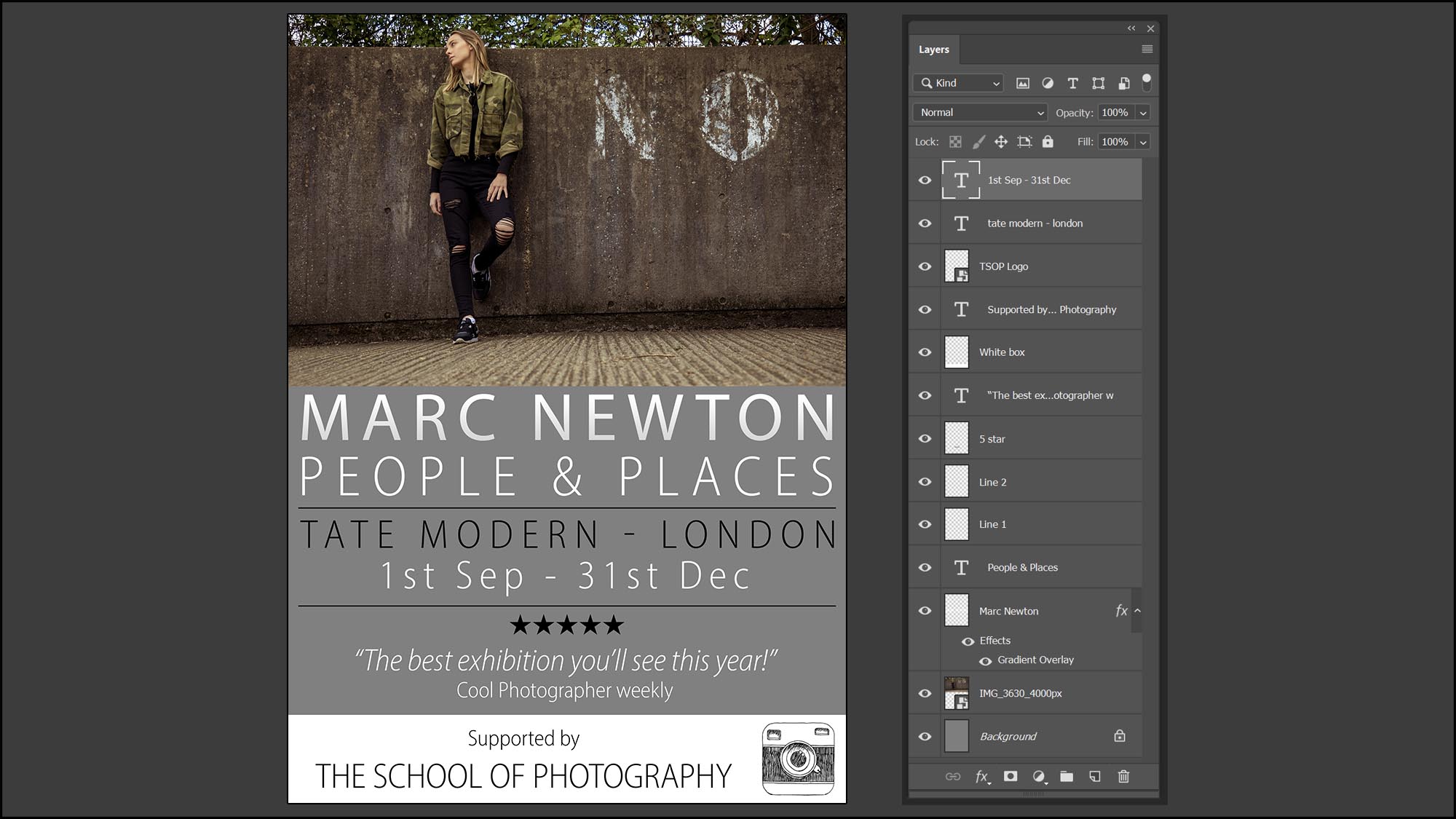Click the smart objects filter icon
The width and height of the screenshot is (1456, 819).
pos(1122,83)
